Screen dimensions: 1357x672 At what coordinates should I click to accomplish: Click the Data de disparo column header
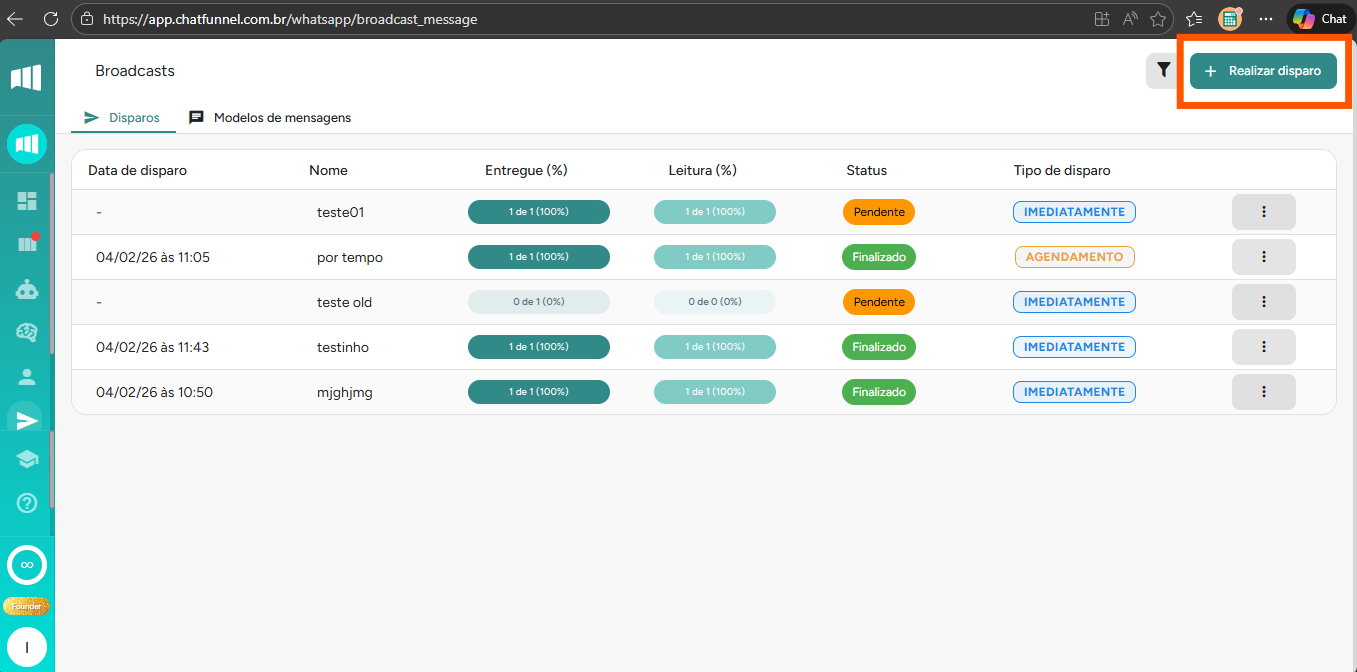tap(137, 170)
